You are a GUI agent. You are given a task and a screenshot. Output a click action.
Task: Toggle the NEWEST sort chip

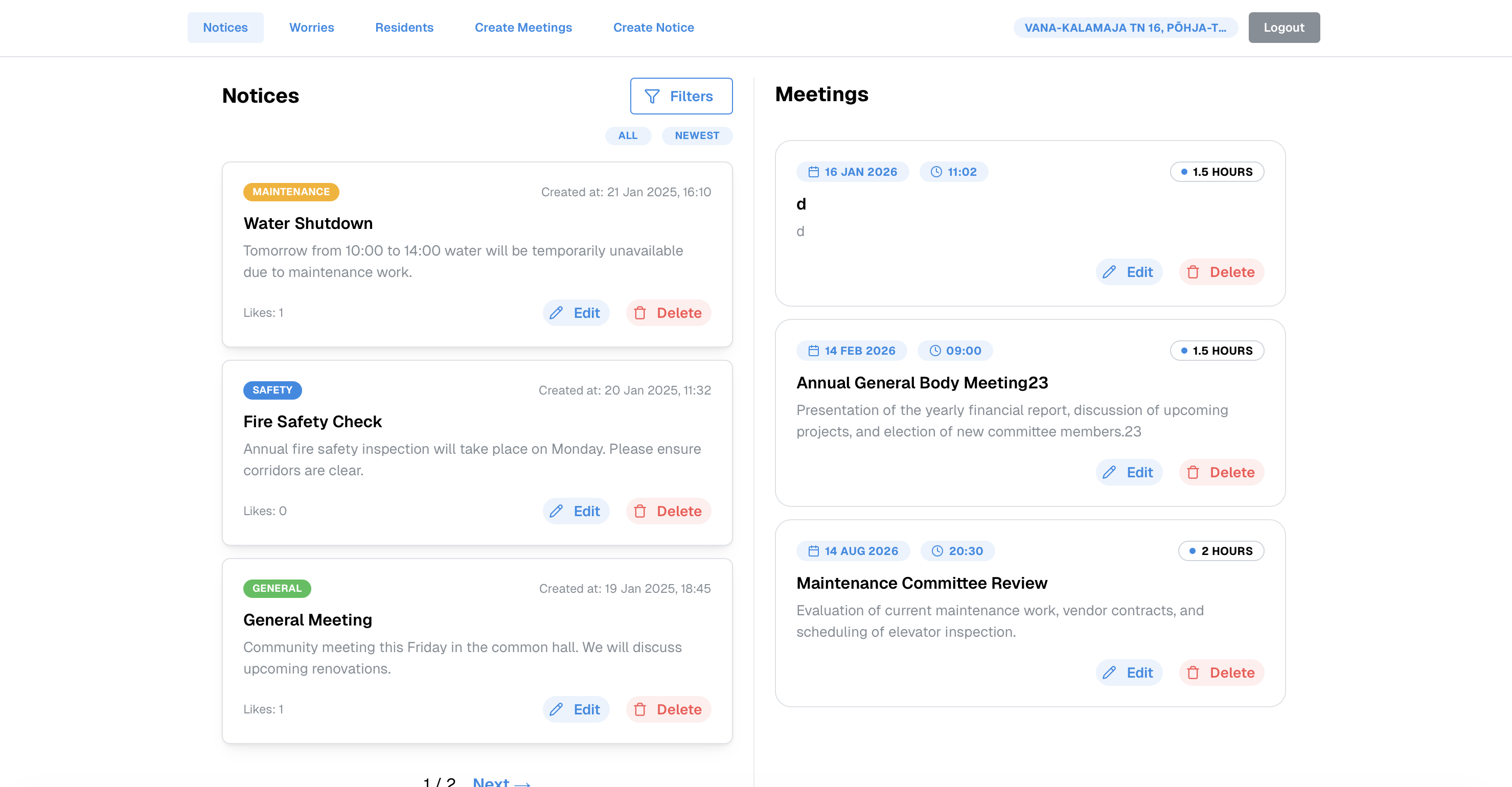(x=697, y=135)
